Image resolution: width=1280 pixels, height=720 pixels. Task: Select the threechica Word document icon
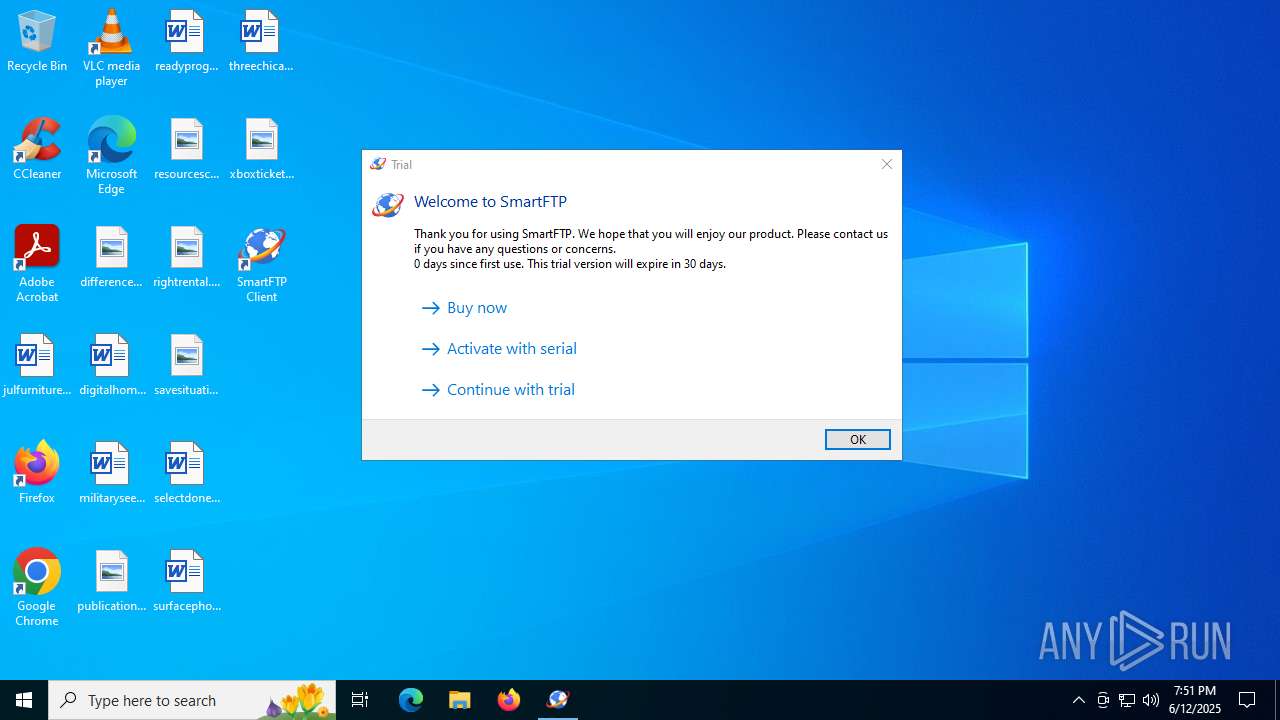pos(261,42)
